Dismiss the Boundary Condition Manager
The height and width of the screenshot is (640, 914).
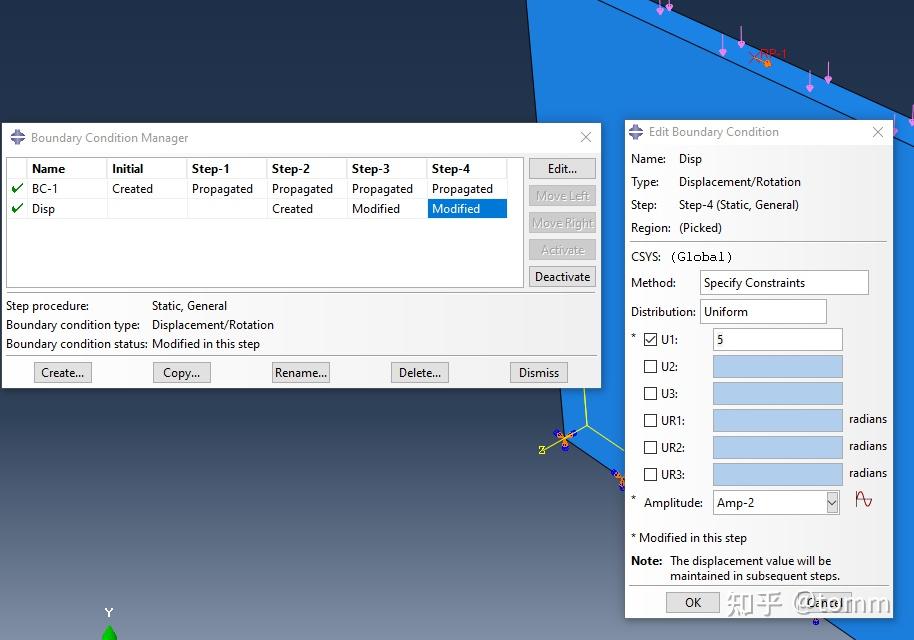pyautogui.click(x=538, y=372)
